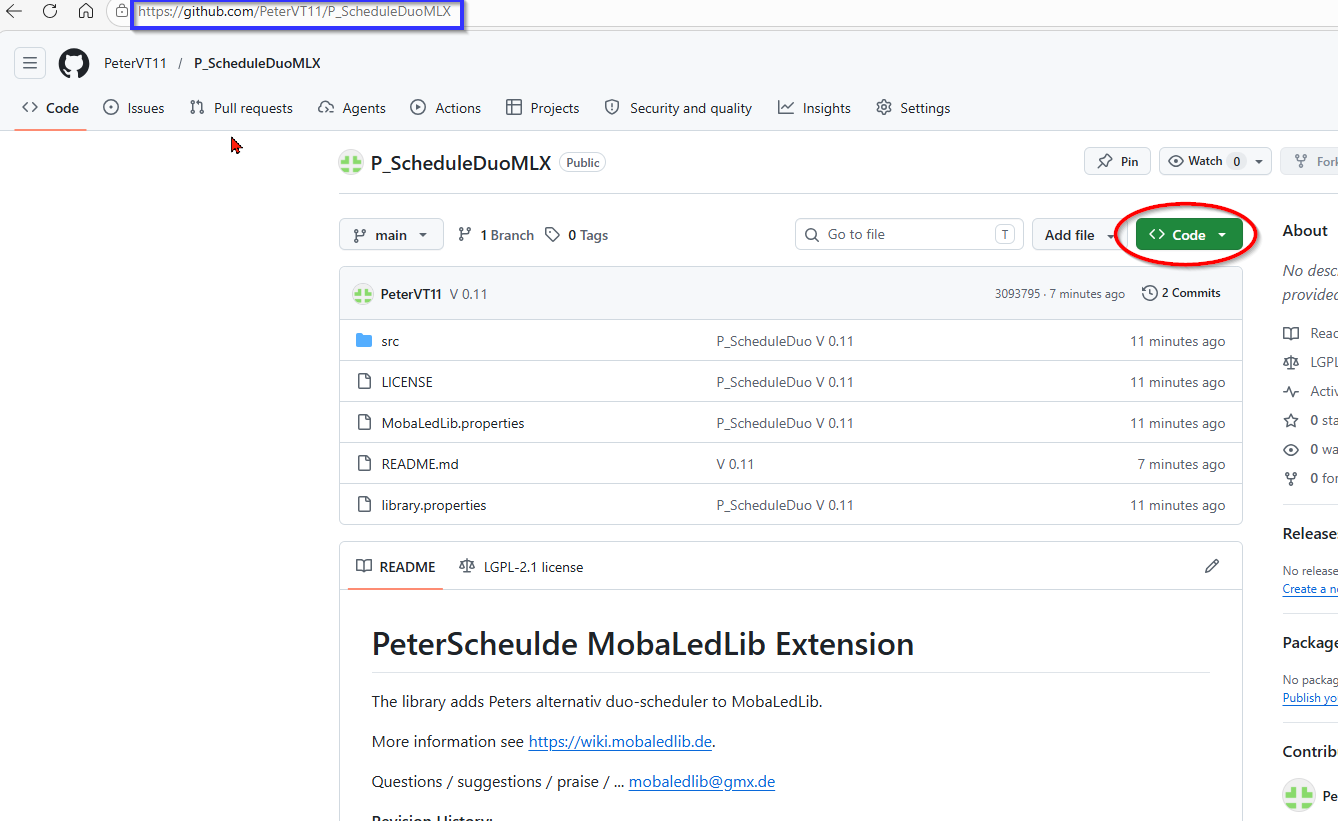Open the Pull requests tab
The height and width of the screenshot is (821, 1338).
(x=241, y=108)
